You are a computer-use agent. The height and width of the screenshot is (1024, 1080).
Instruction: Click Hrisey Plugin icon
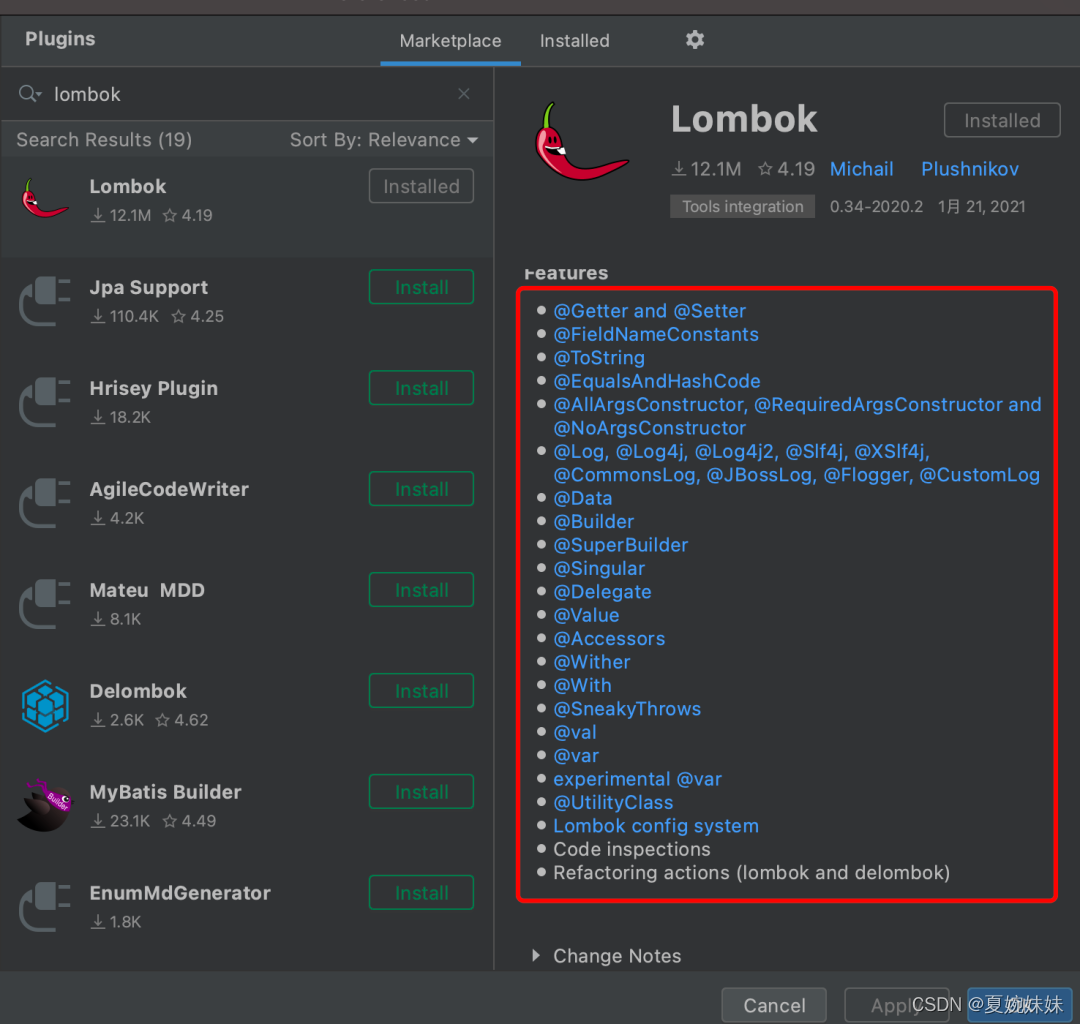click(x=45, y=401)
